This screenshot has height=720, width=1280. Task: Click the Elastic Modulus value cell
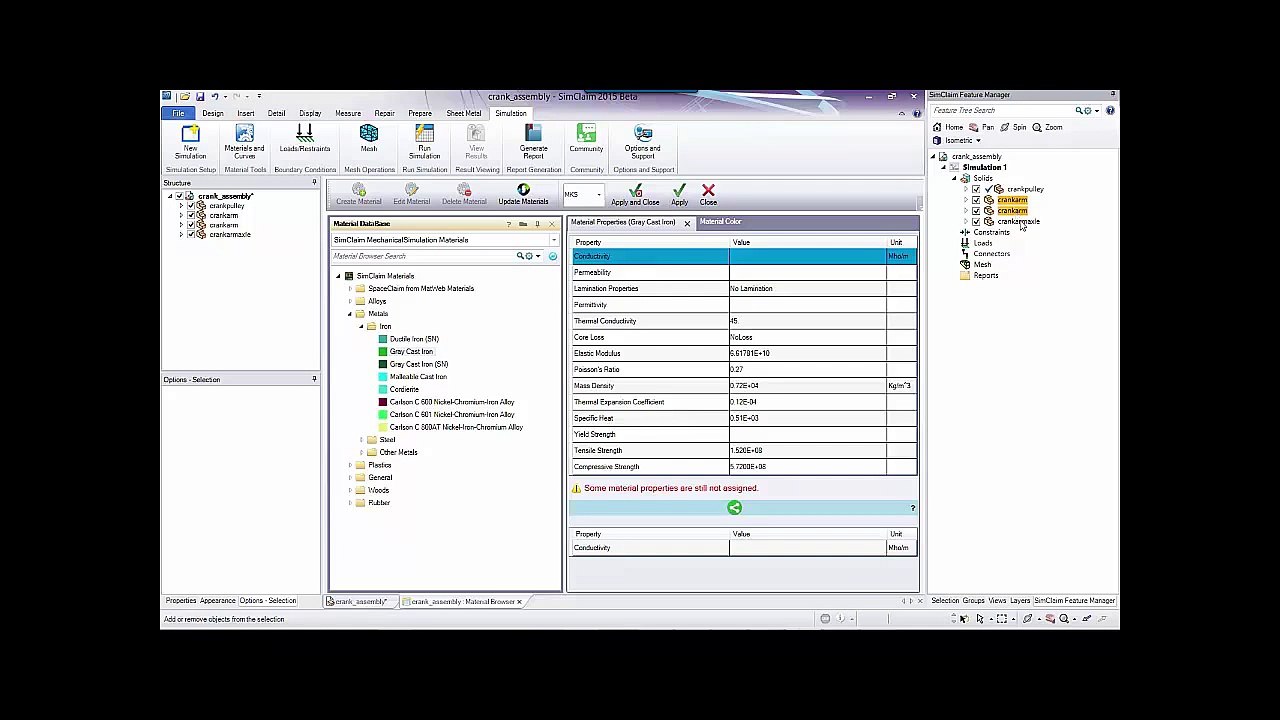tap(807, 353)
